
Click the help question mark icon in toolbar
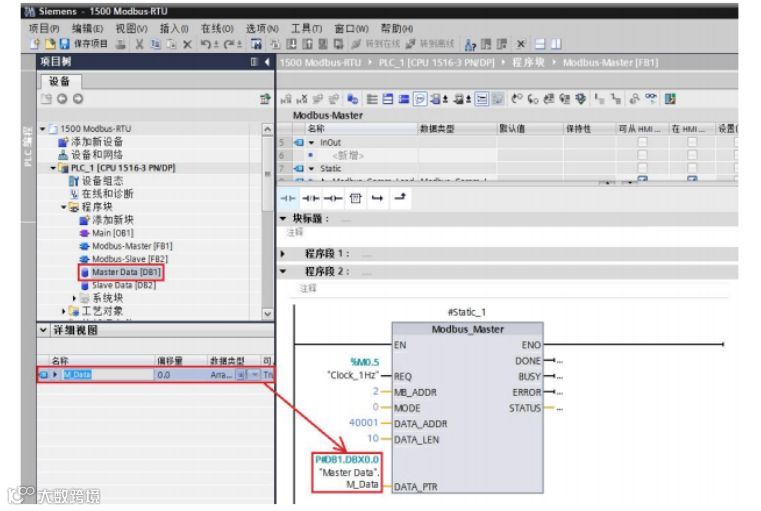pos(470,45)
